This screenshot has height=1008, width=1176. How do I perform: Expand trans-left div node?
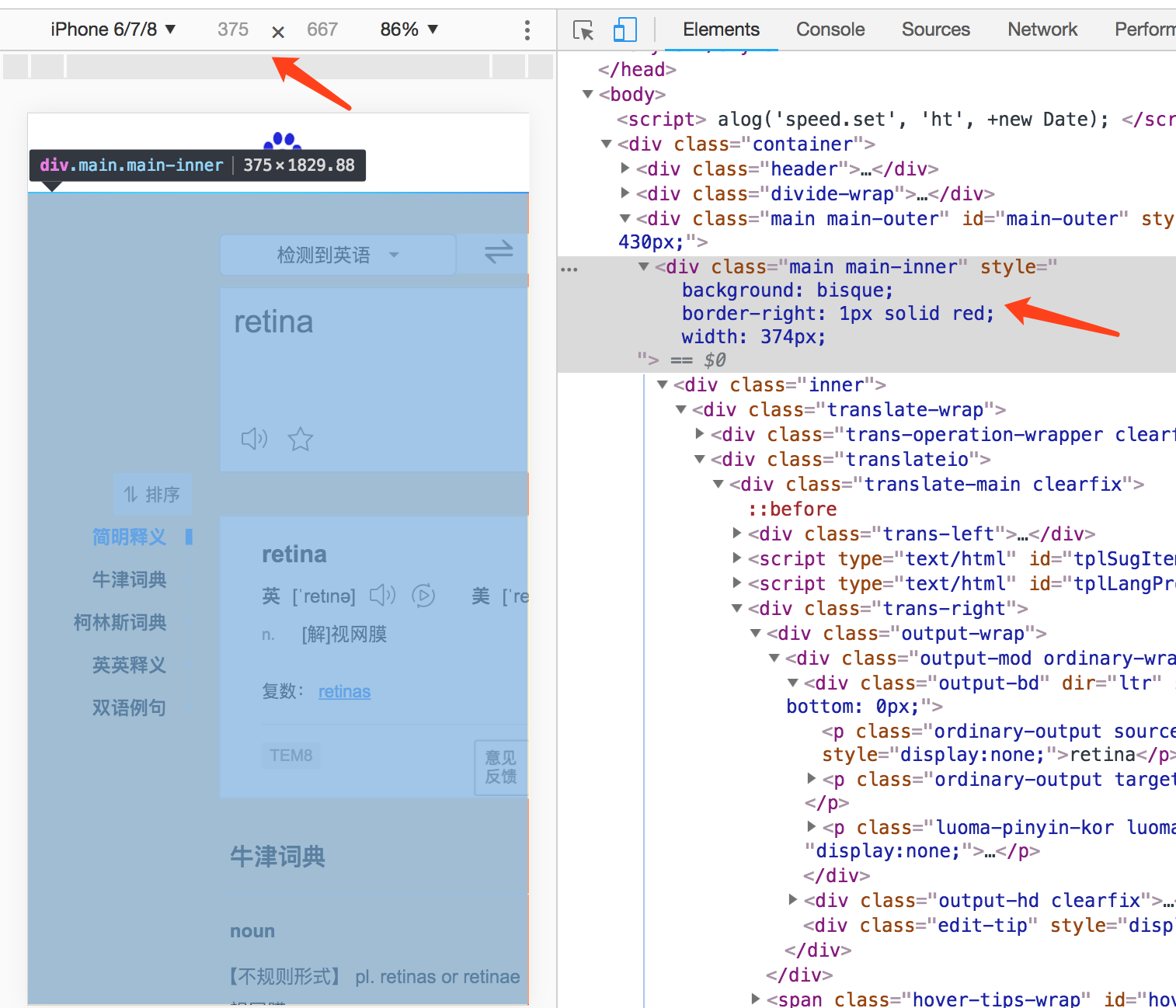click(x=737, y=533)
